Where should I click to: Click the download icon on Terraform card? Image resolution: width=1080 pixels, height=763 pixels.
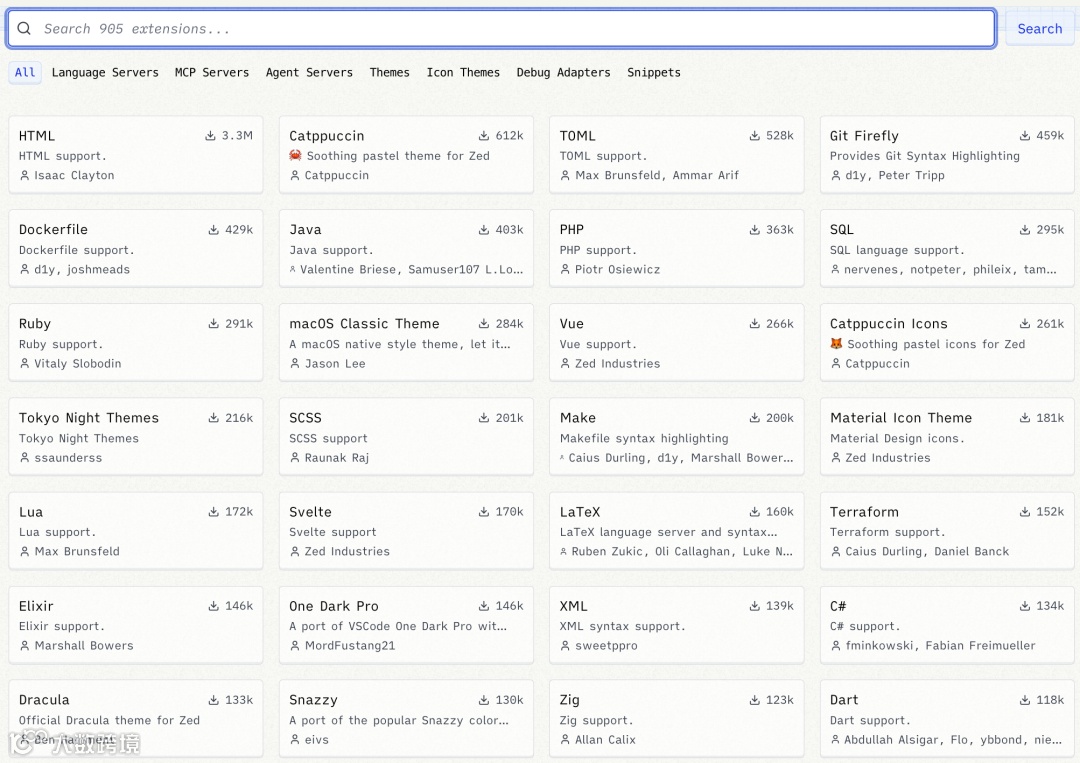(x=1025, y=512)
